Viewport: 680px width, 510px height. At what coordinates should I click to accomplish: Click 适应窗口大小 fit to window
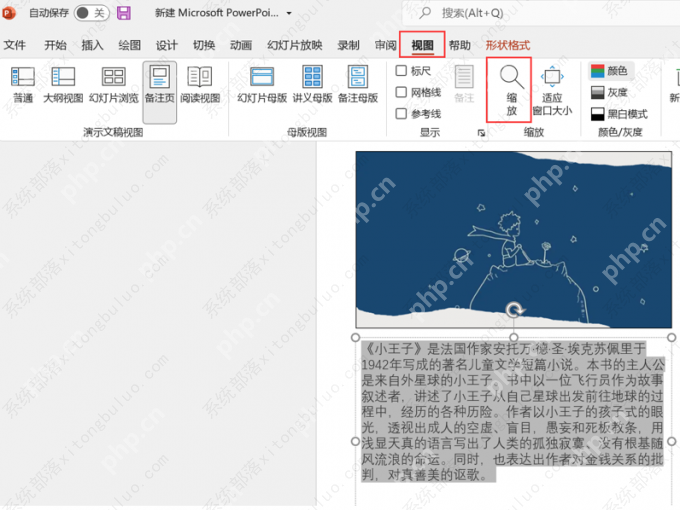pos(552,91)
